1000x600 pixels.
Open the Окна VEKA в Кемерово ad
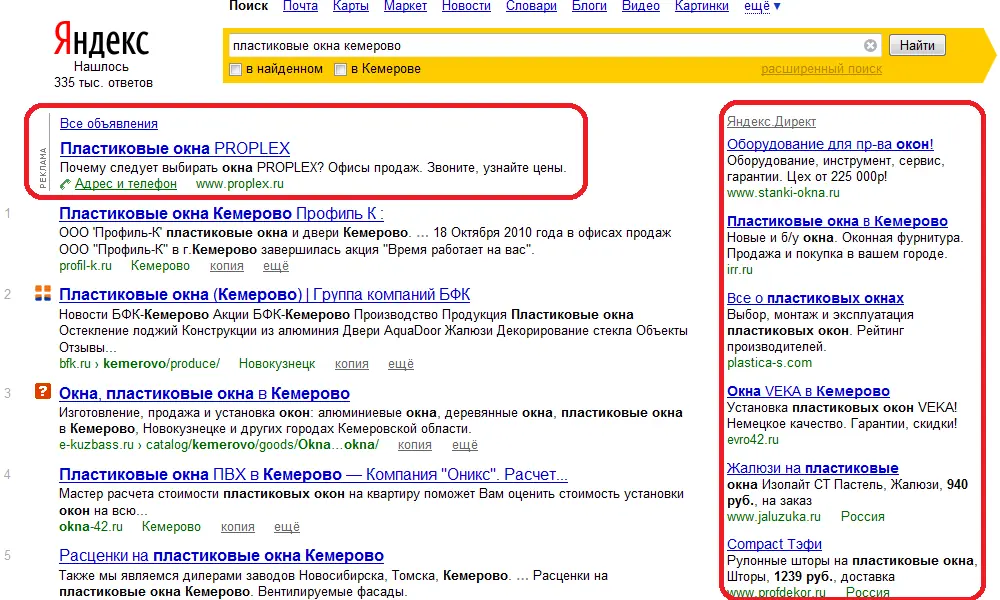(x=808, y=391)
